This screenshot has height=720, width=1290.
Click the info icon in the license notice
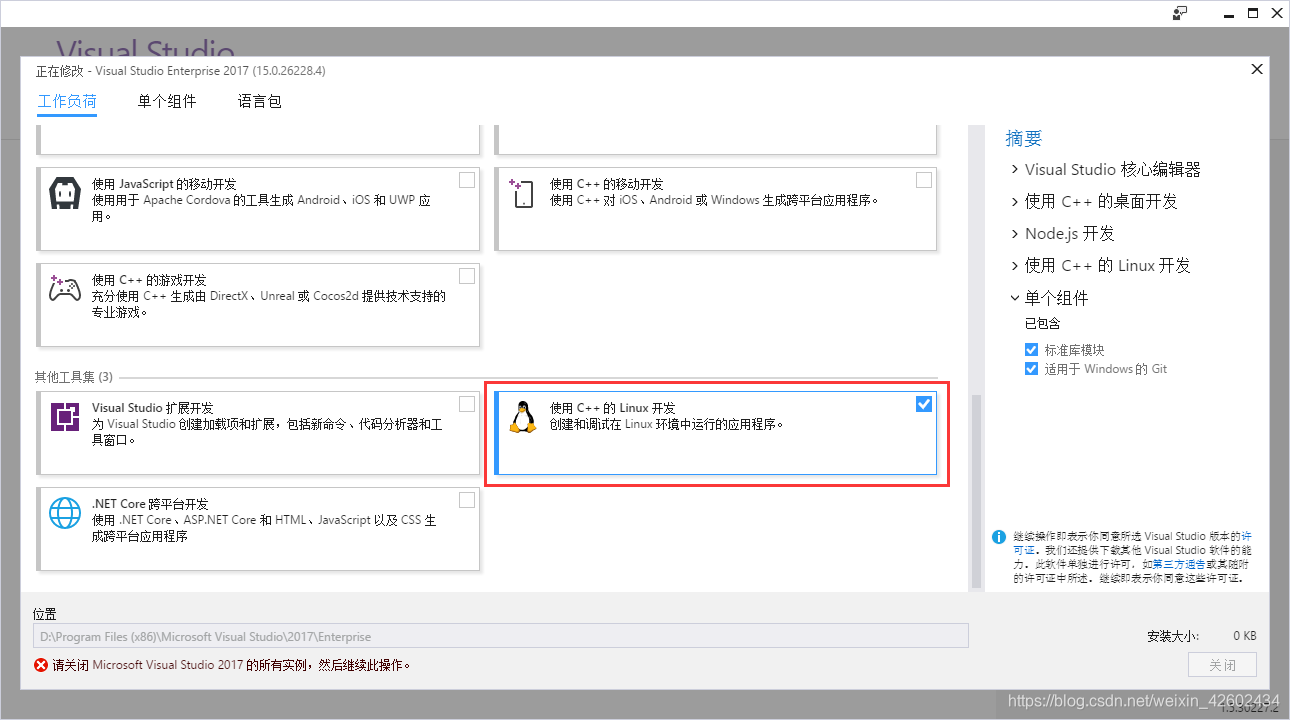click(x=999, y=537)
